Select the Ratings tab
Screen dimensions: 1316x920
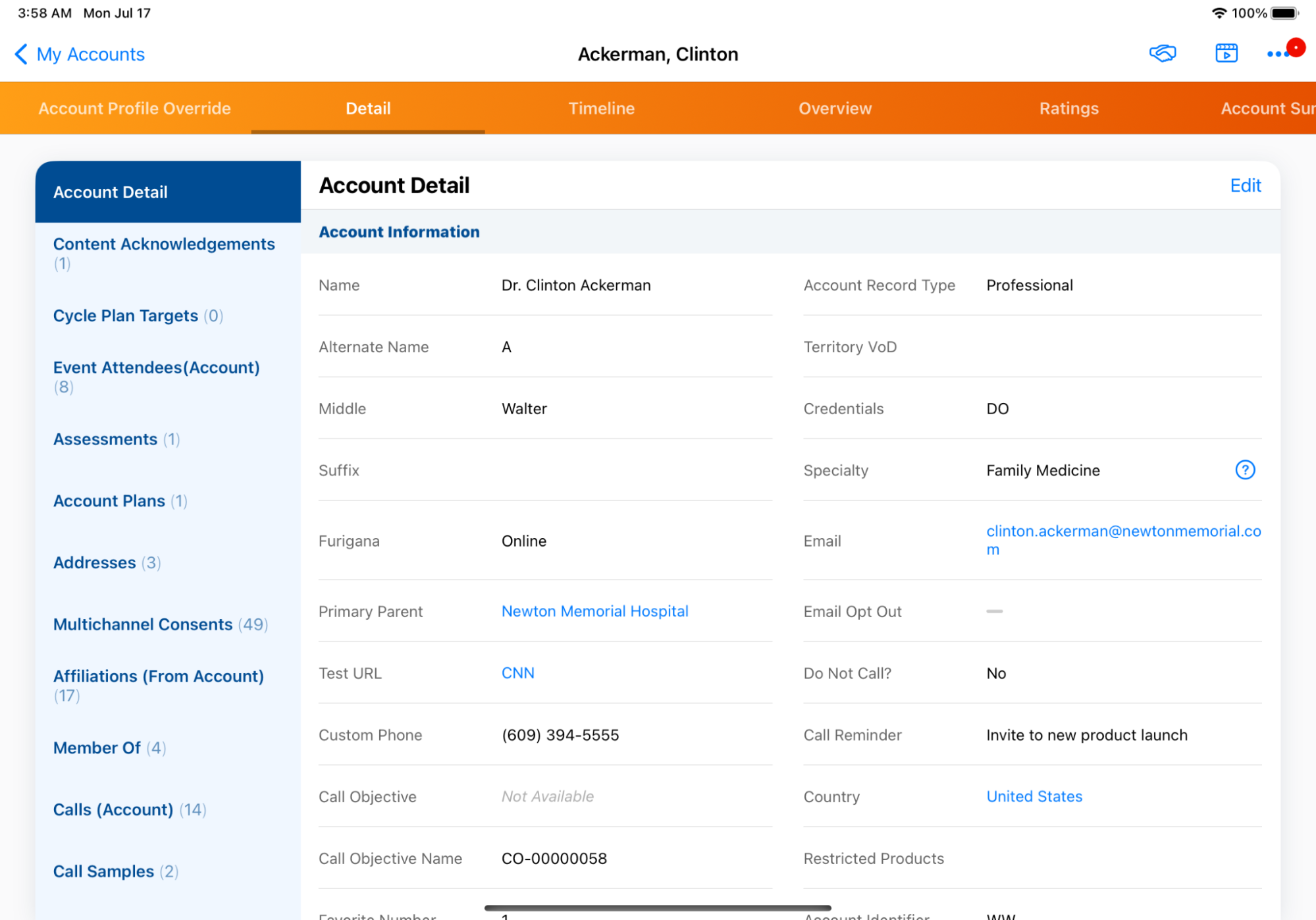(x=1068, y=109)
